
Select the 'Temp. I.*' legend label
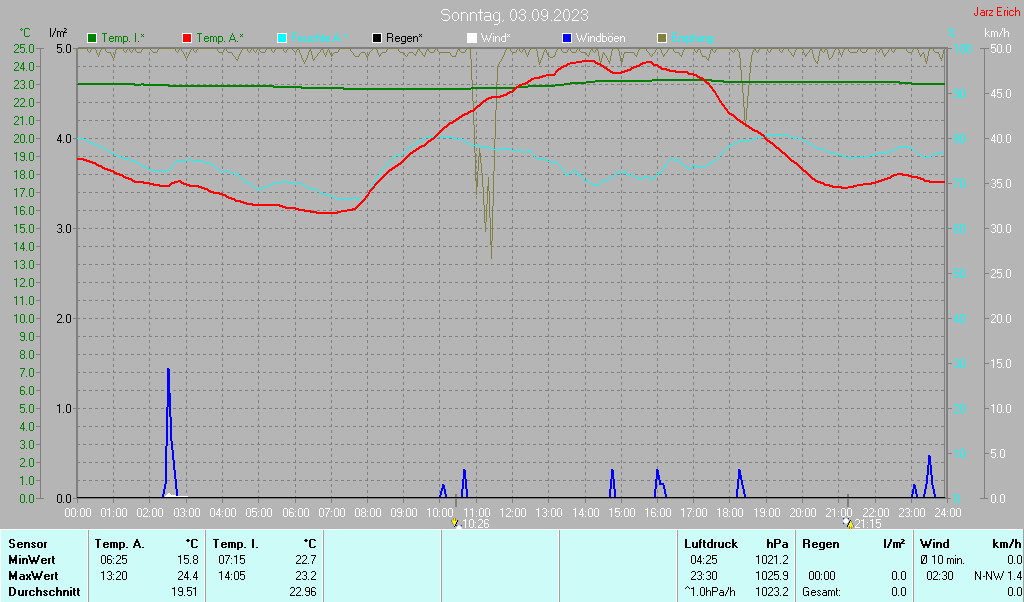point(123,39)
